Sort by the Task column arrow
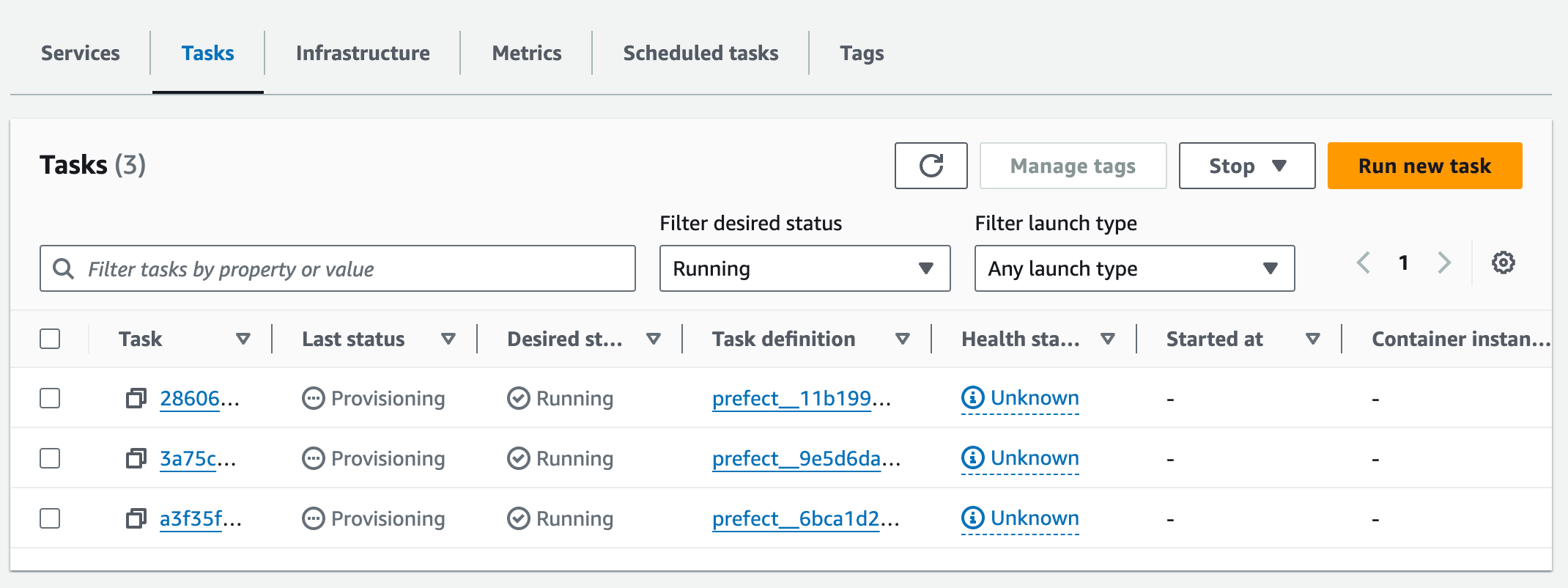The image size is (1568, 588). click(243, 339)
